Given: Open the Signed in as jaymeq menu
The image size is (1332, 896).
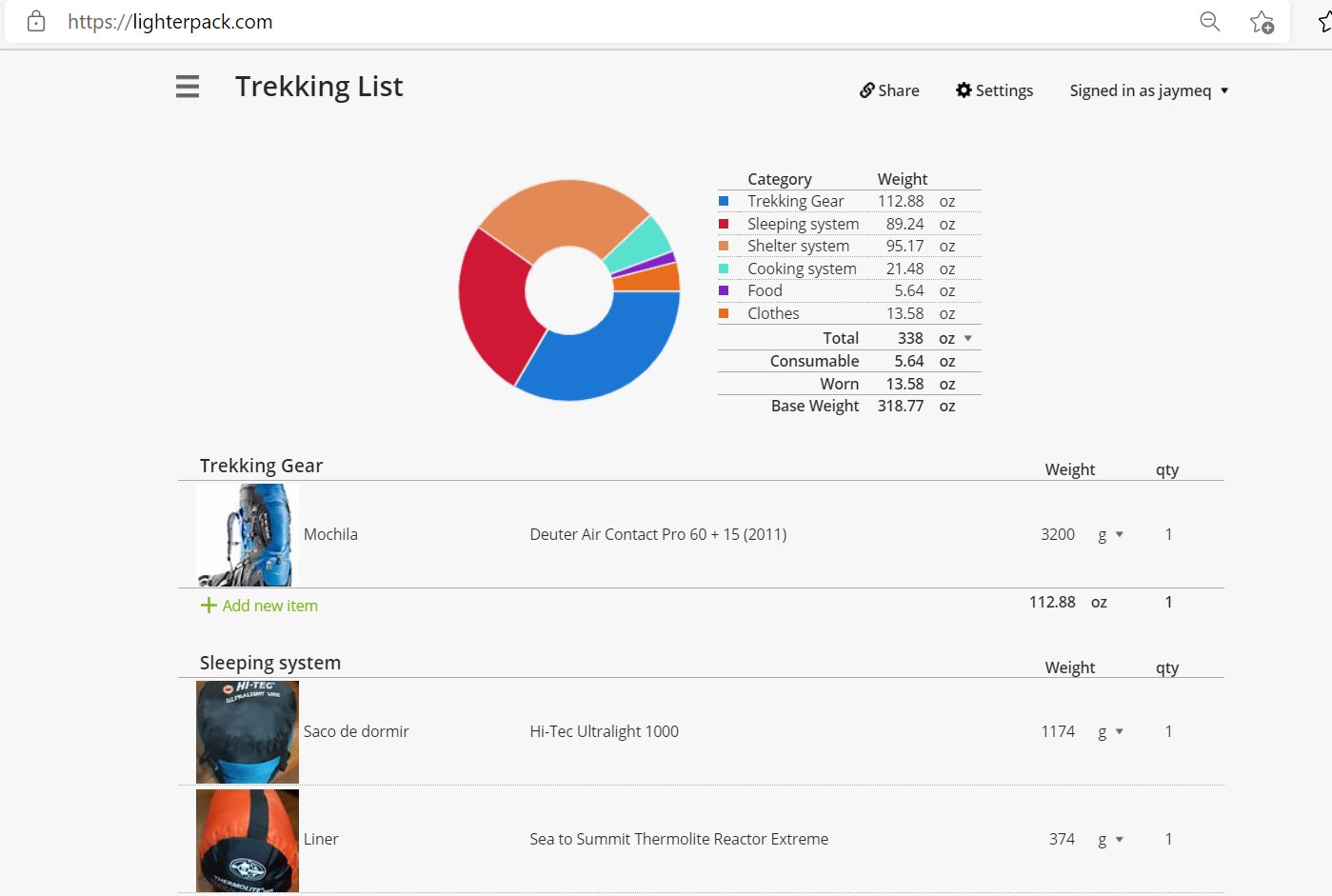Looking at the screenshot, I should pos(1148,90).
